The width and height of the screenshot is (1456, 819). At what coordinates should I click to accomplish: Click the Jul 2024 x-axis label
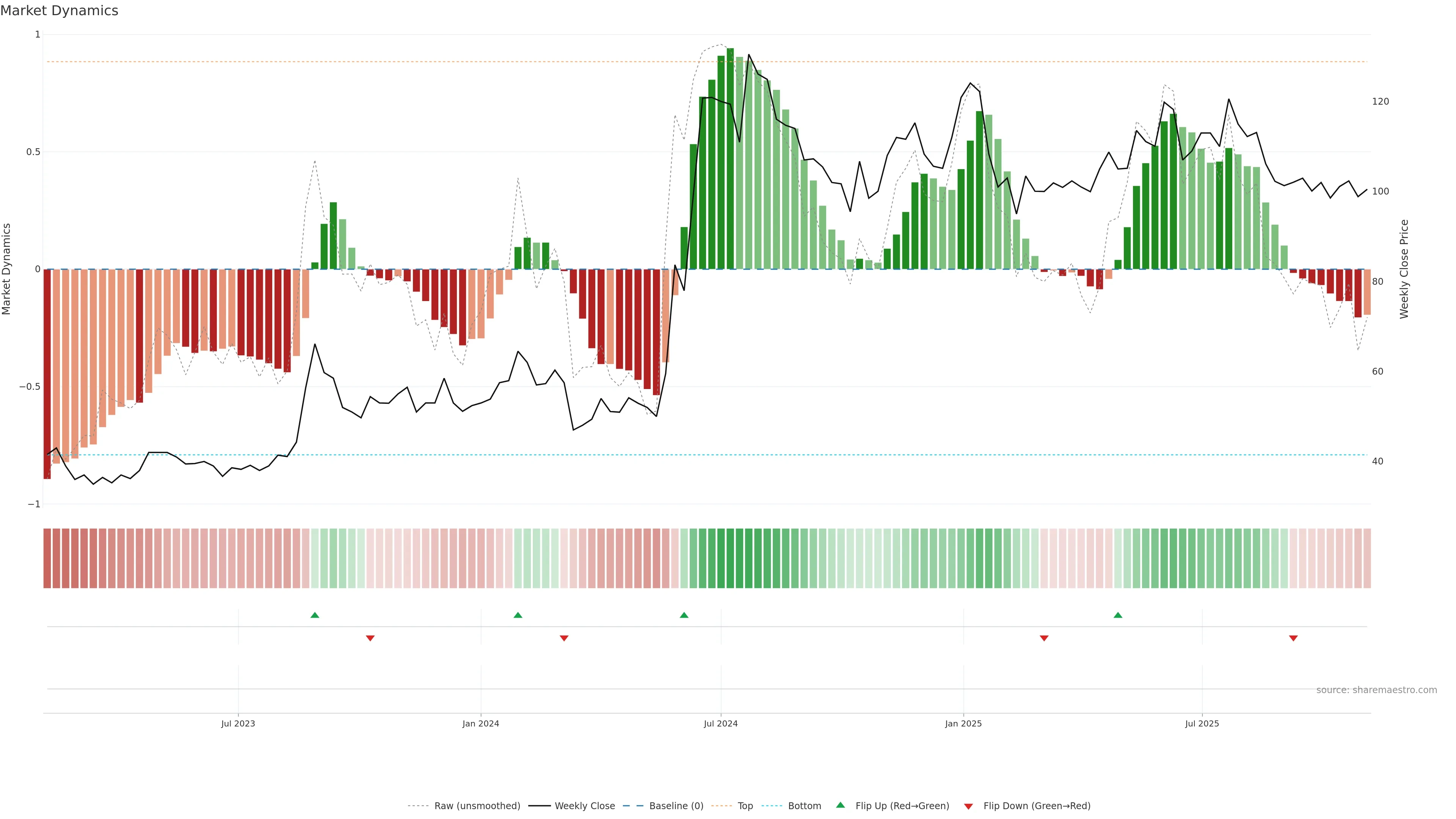pyautogui.click(x=720, y=723)
